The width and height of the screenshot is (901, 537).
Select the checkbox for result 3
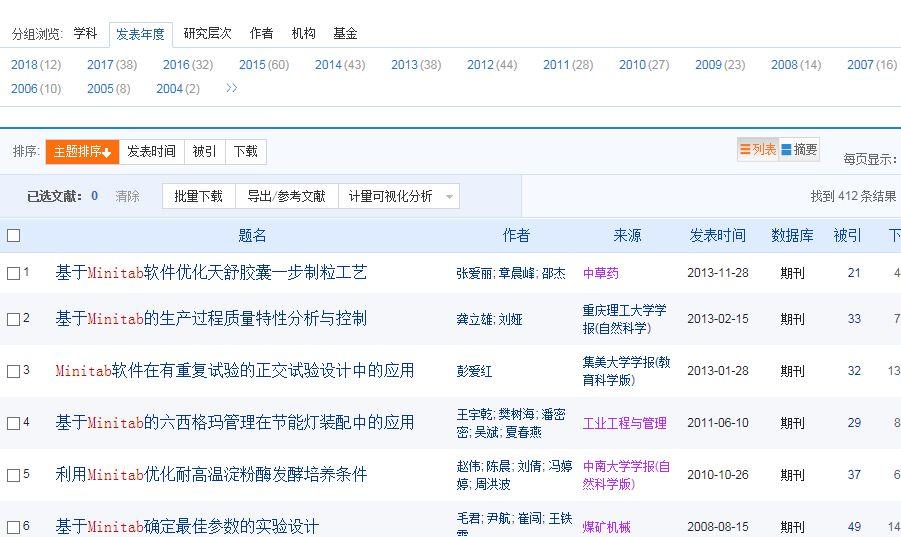tap(14, 371)
